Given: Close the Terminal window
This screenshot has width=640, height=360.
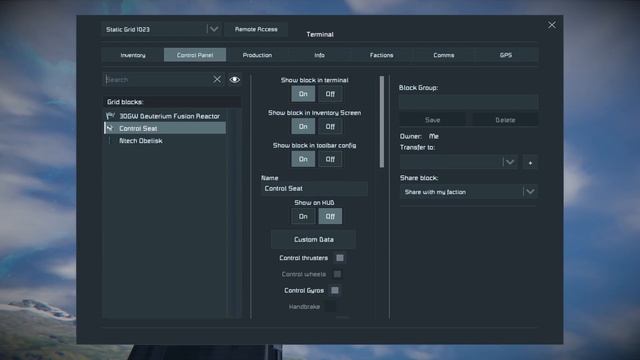Looking at the screenshot, I should [x=552, y=25].
